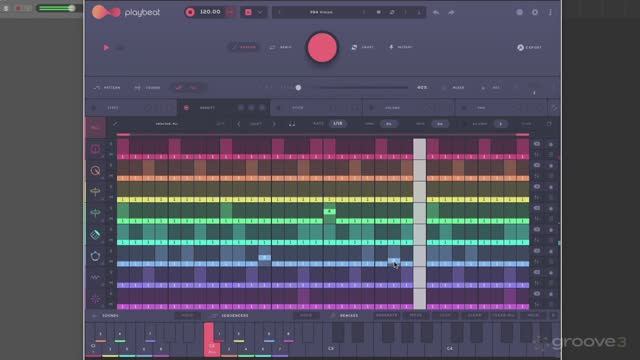Select the magenta sparkle percussion track icon
This screenshot has height=360, width=640.
pyautogui.click(x=96, y=299)
